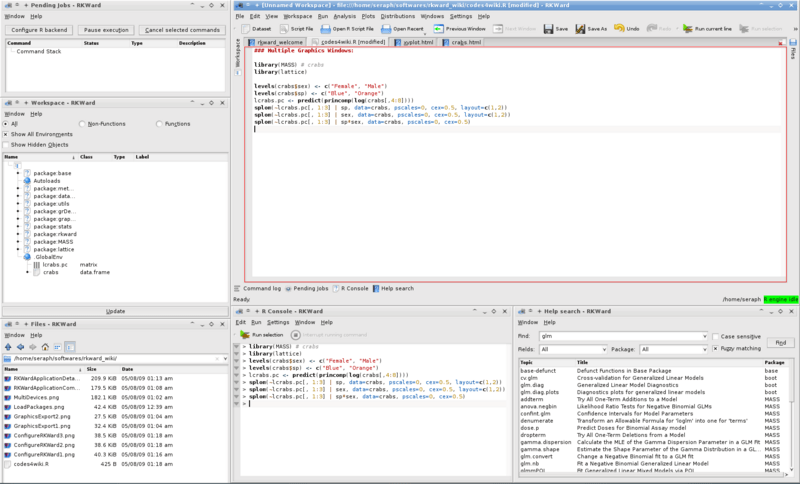This screenshot has width=800, height=484.
Task: Open MultiDevices.png in Files list
Action: pyautogui.click(x=36, y=397)
